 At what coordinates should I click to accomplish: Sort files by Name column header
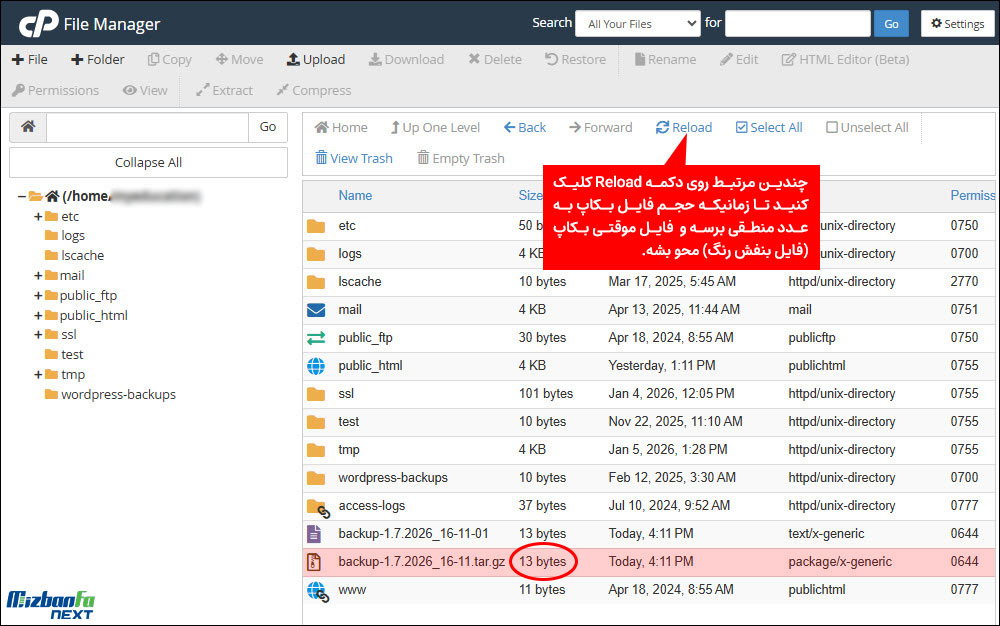click(355, 195)
